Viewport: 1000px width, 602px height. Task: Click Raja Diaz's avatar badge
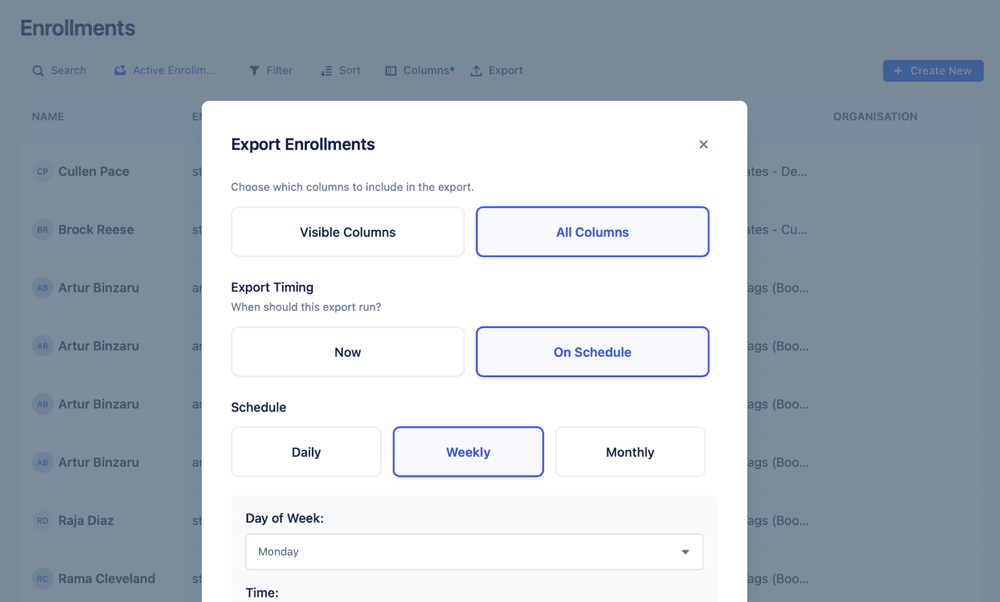41,520
